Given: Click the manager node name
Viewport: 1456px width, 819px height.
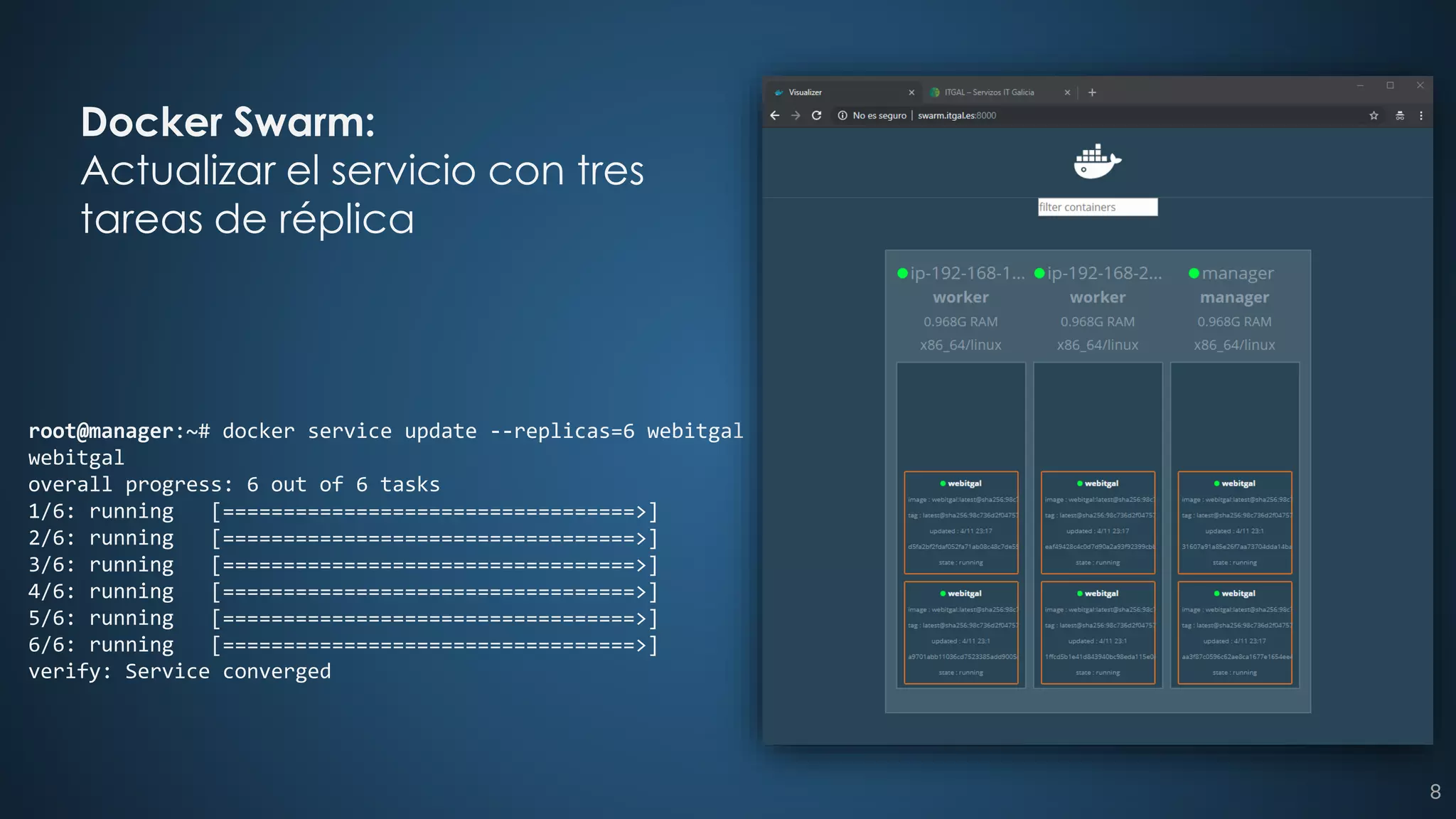Looking at the screenshot, I should coord(1238,273).
